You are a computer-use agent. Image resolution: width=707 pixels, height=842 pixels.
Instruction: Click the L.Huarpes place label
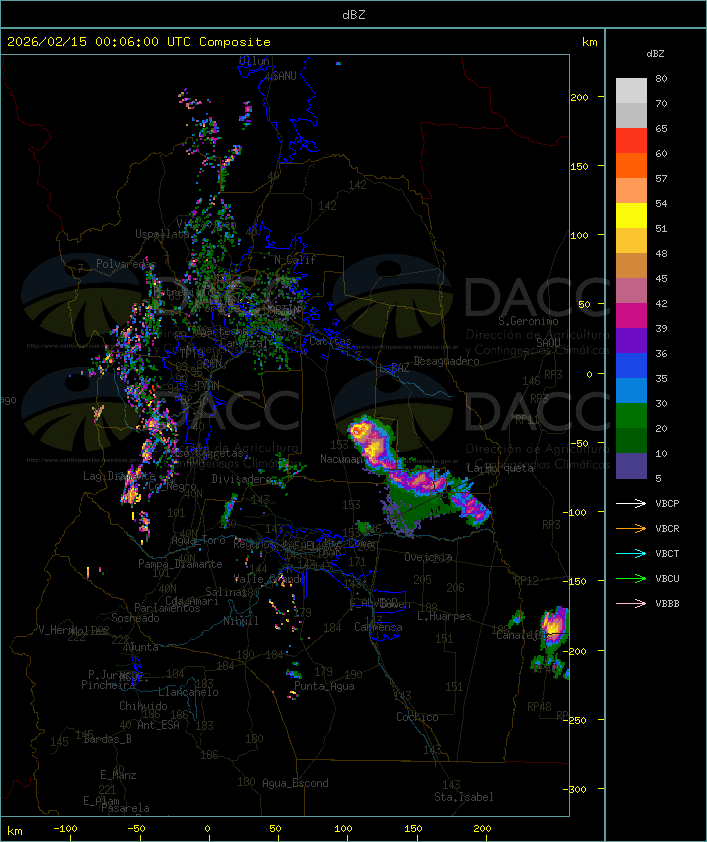444,616
